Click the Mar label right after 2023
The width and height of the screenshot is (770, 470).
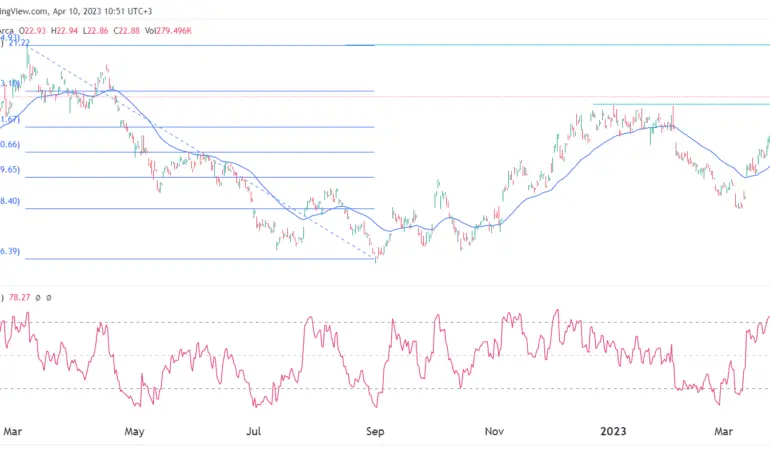pos(723,431)
